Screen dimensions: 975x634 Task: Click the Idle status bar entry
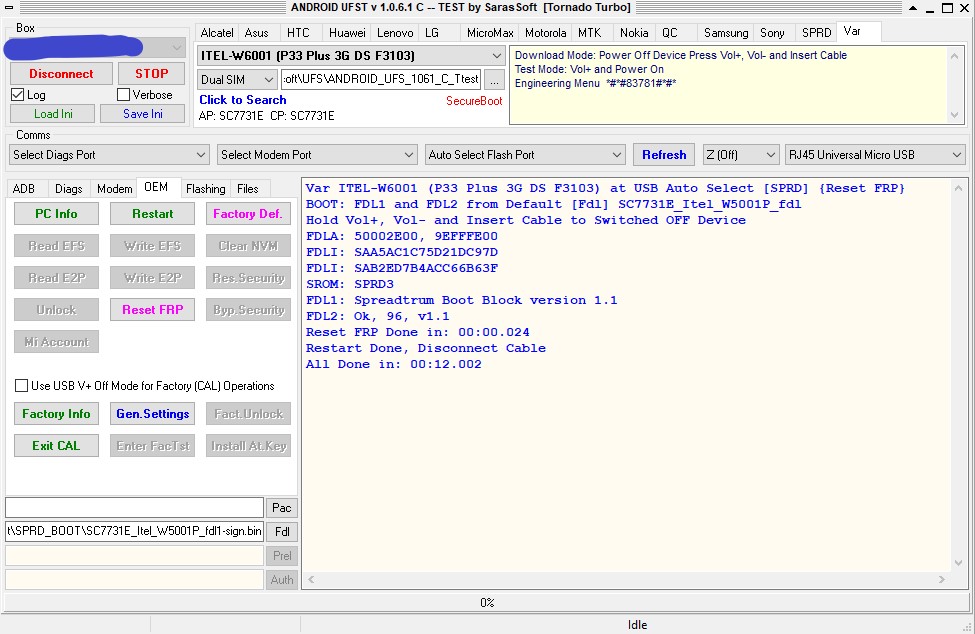pos(637,625)
